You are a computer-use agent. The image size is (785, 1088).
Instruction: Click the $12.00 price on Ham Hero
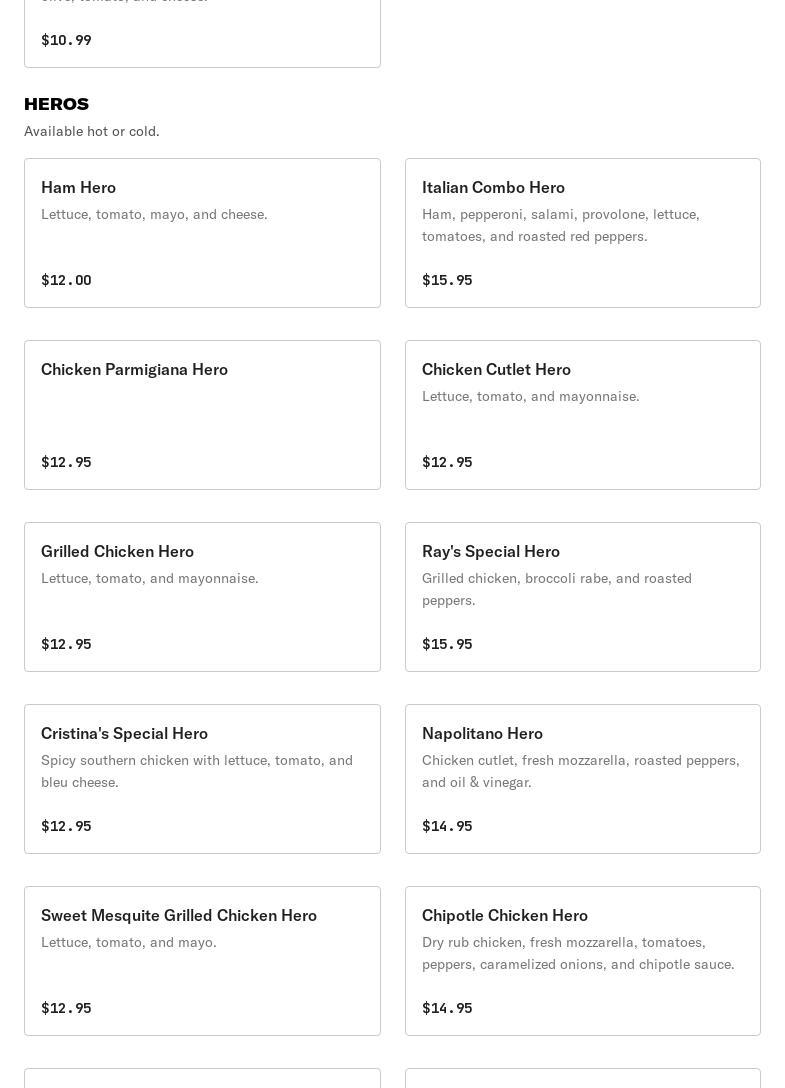[66, 280]
